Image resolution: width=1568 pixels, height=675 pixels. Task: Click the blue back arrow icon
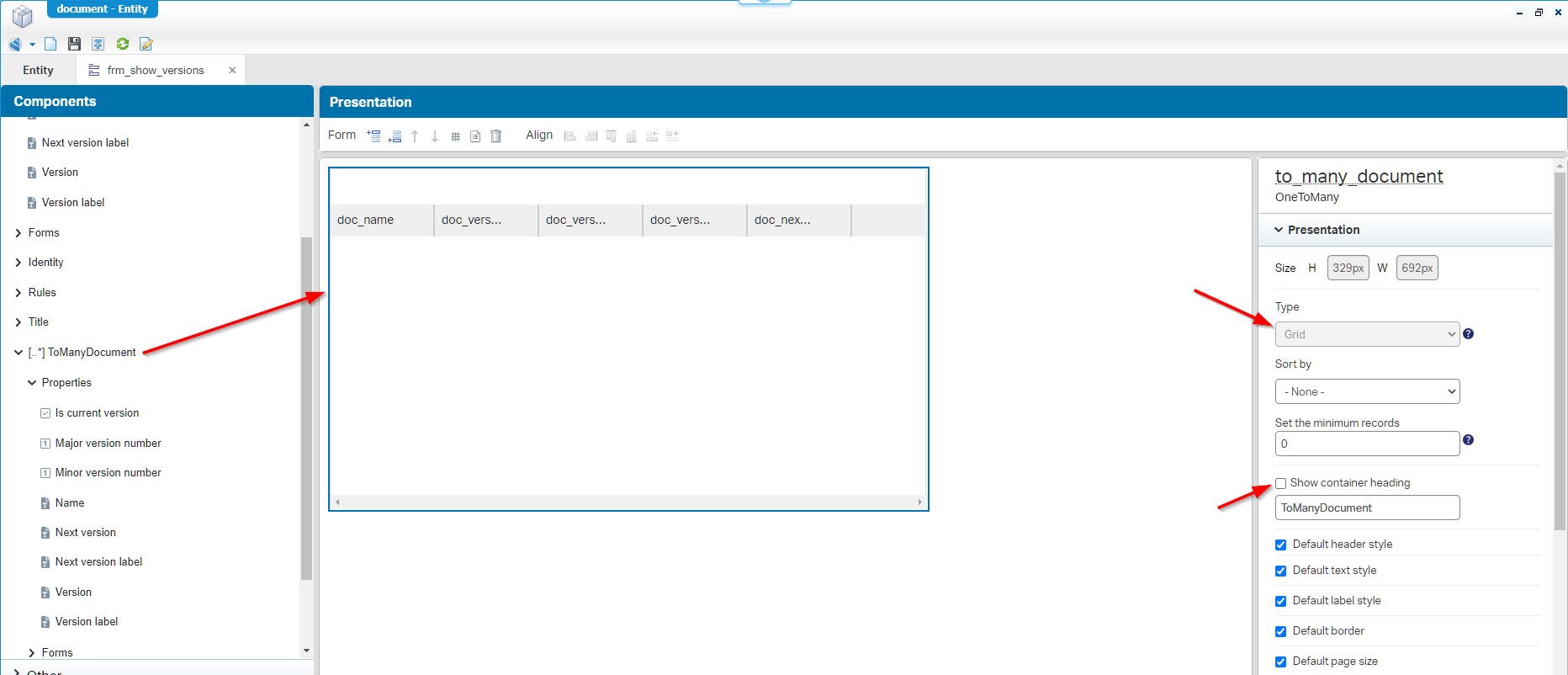pyautogui.click(x=15, y=44)
